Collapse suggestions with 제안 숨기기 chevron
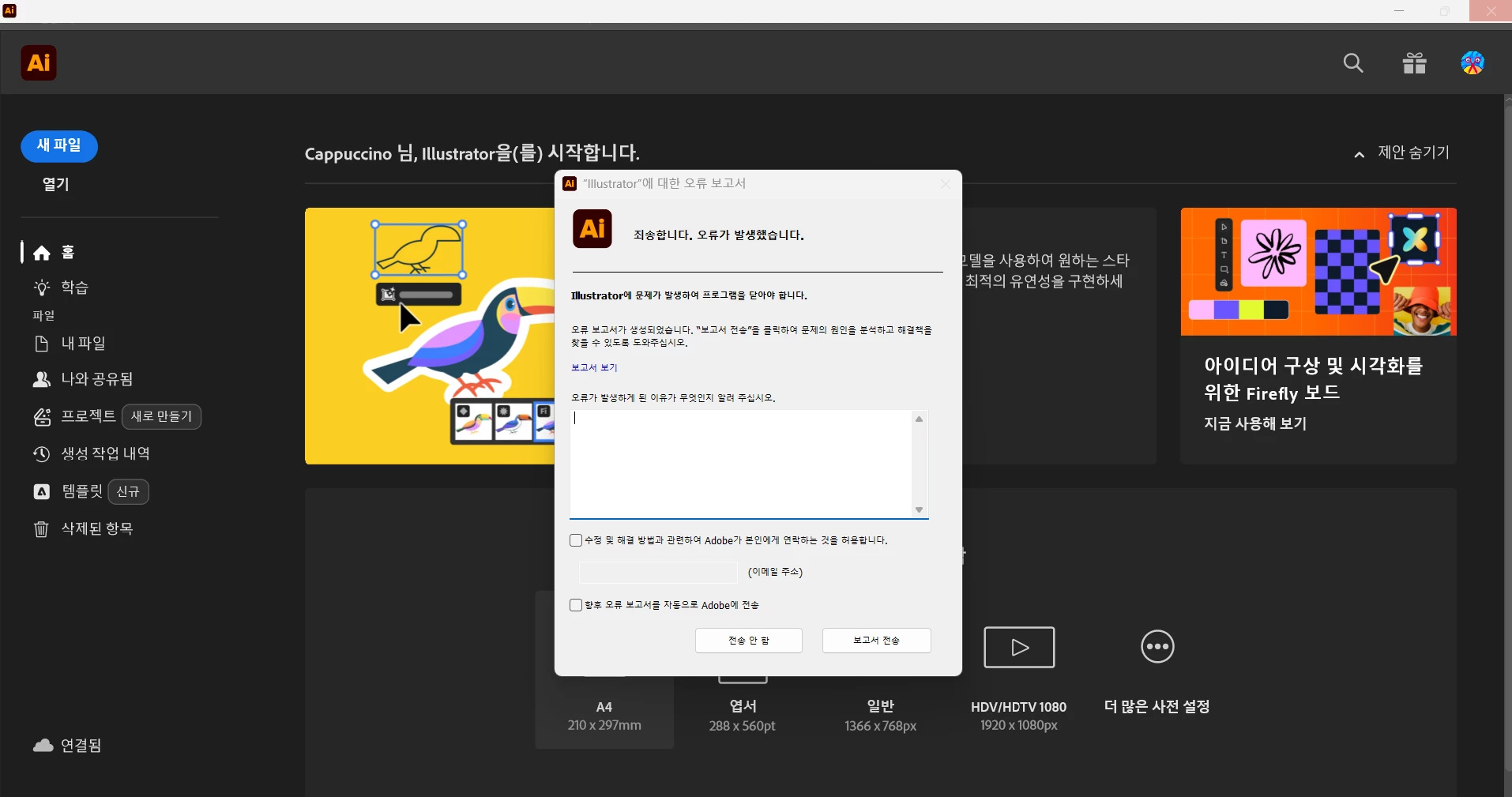Image resolution: width=1512 pixels, height=797 pixels. pyautogui.click(x=1359, y=155)
